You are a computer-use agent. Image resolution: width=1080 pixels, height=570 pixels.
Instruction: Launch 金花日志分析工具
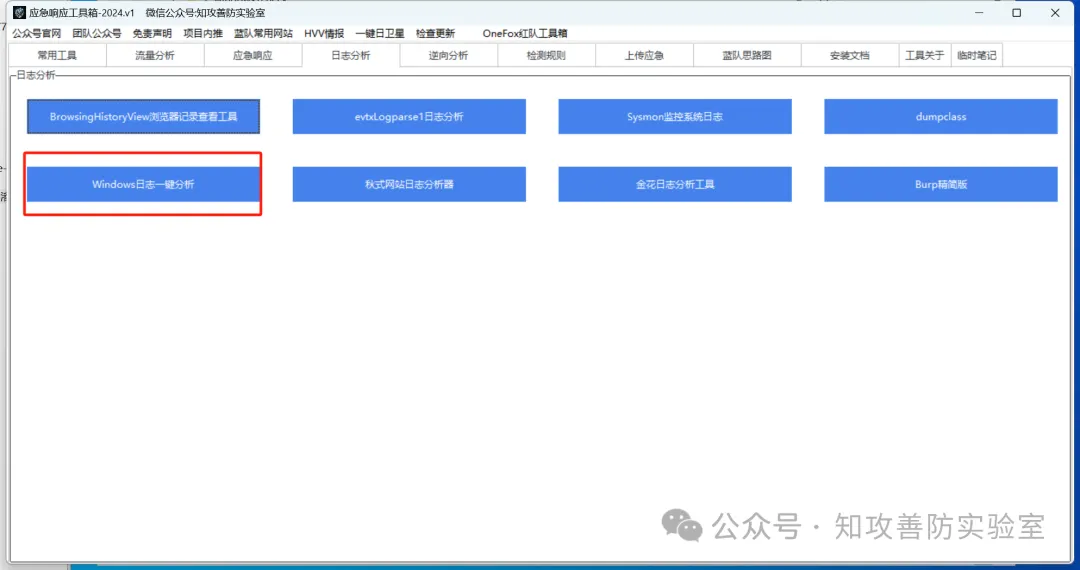point(675,184)
